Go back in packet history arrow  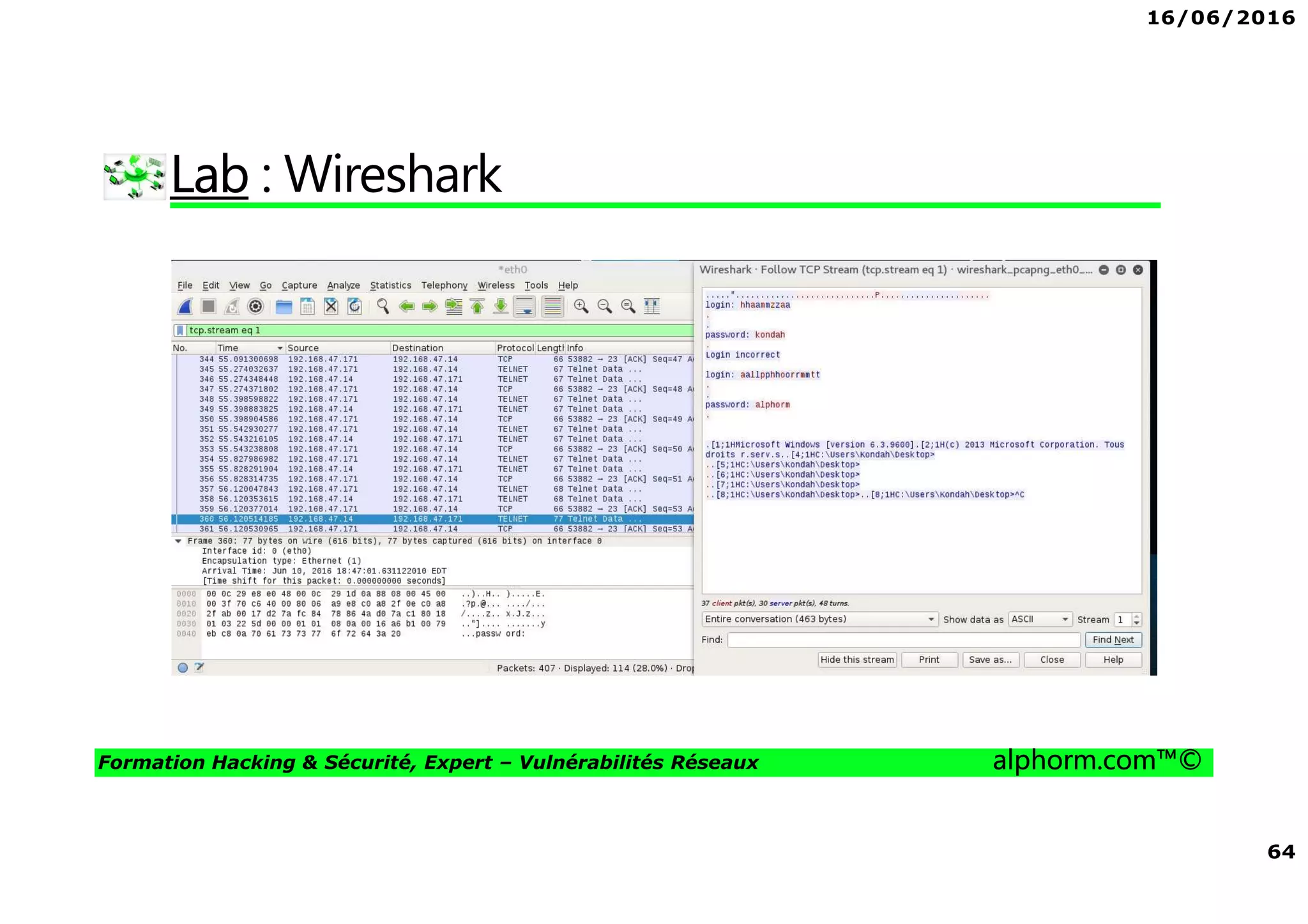pos(406,307)
